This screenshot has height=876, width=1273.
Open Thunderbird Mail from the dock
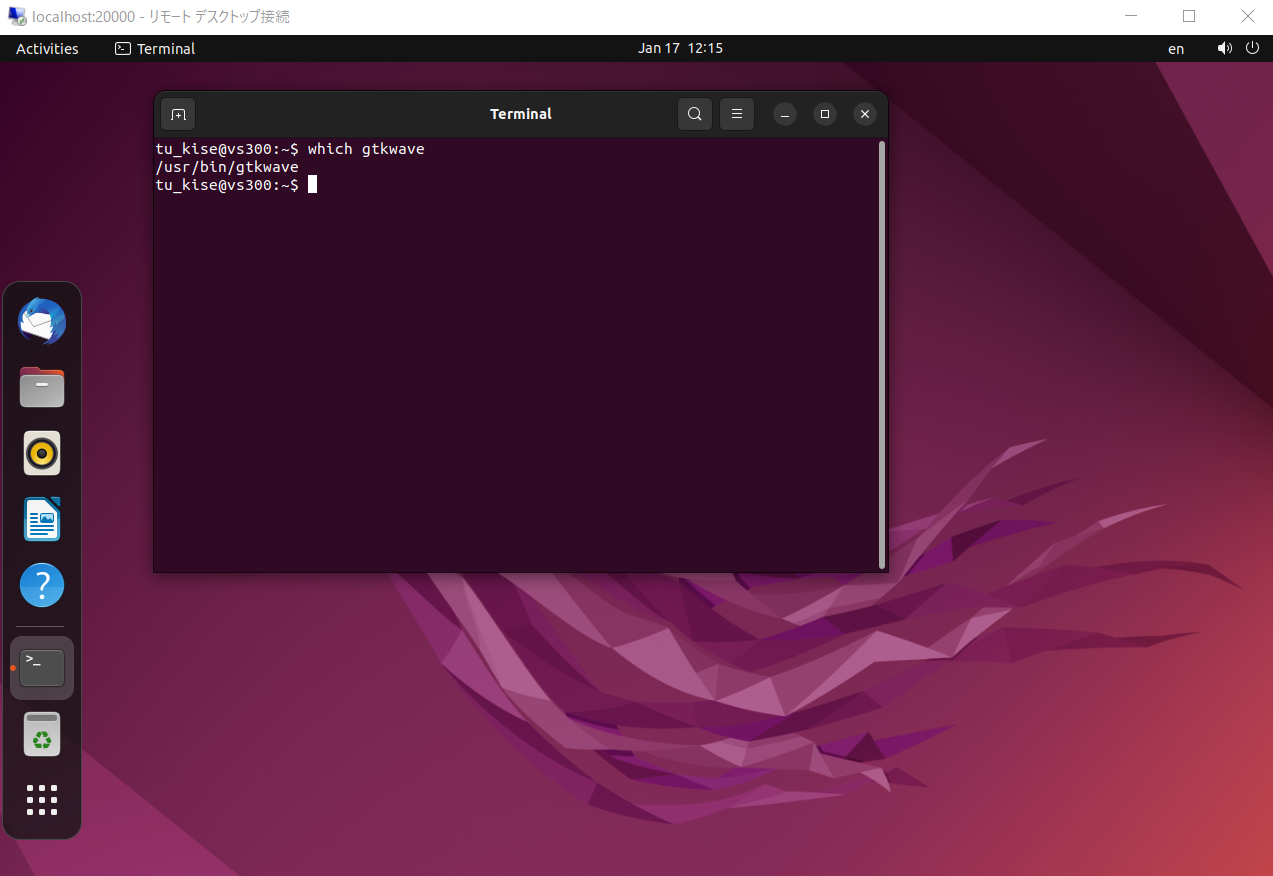point(42,322)
